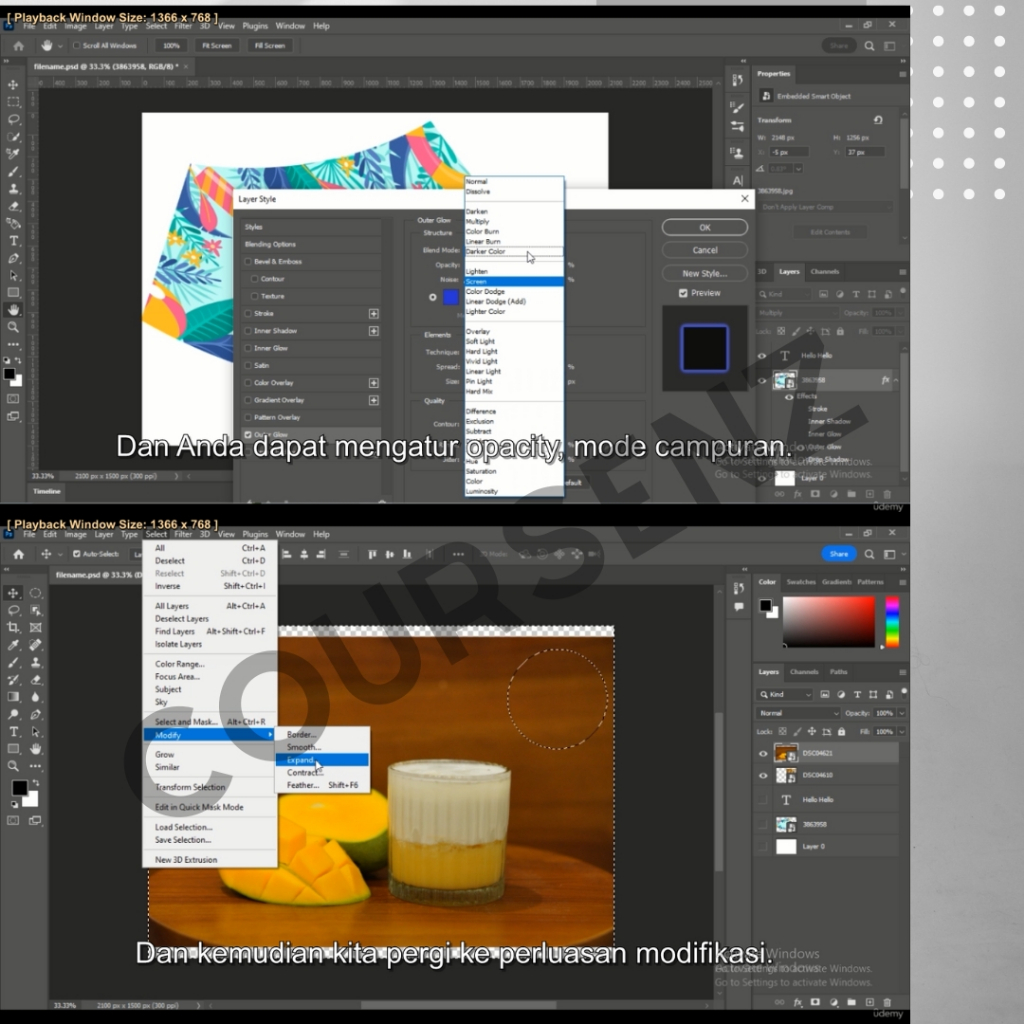The width and height of the screenshot is (1024, 1024).
Task: Choose Screen in the blend mode list
Action: pos(514,281)
